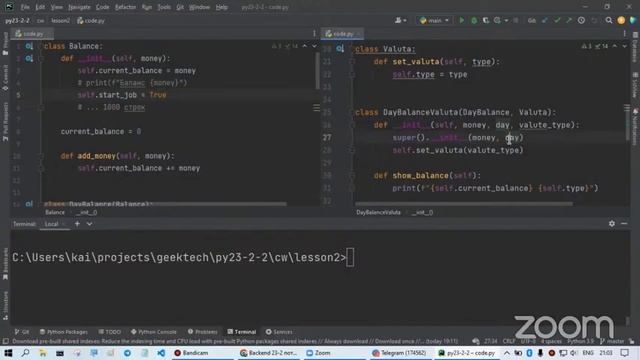
Task: Toggle the Services tool window
Action: coord(279,332)
